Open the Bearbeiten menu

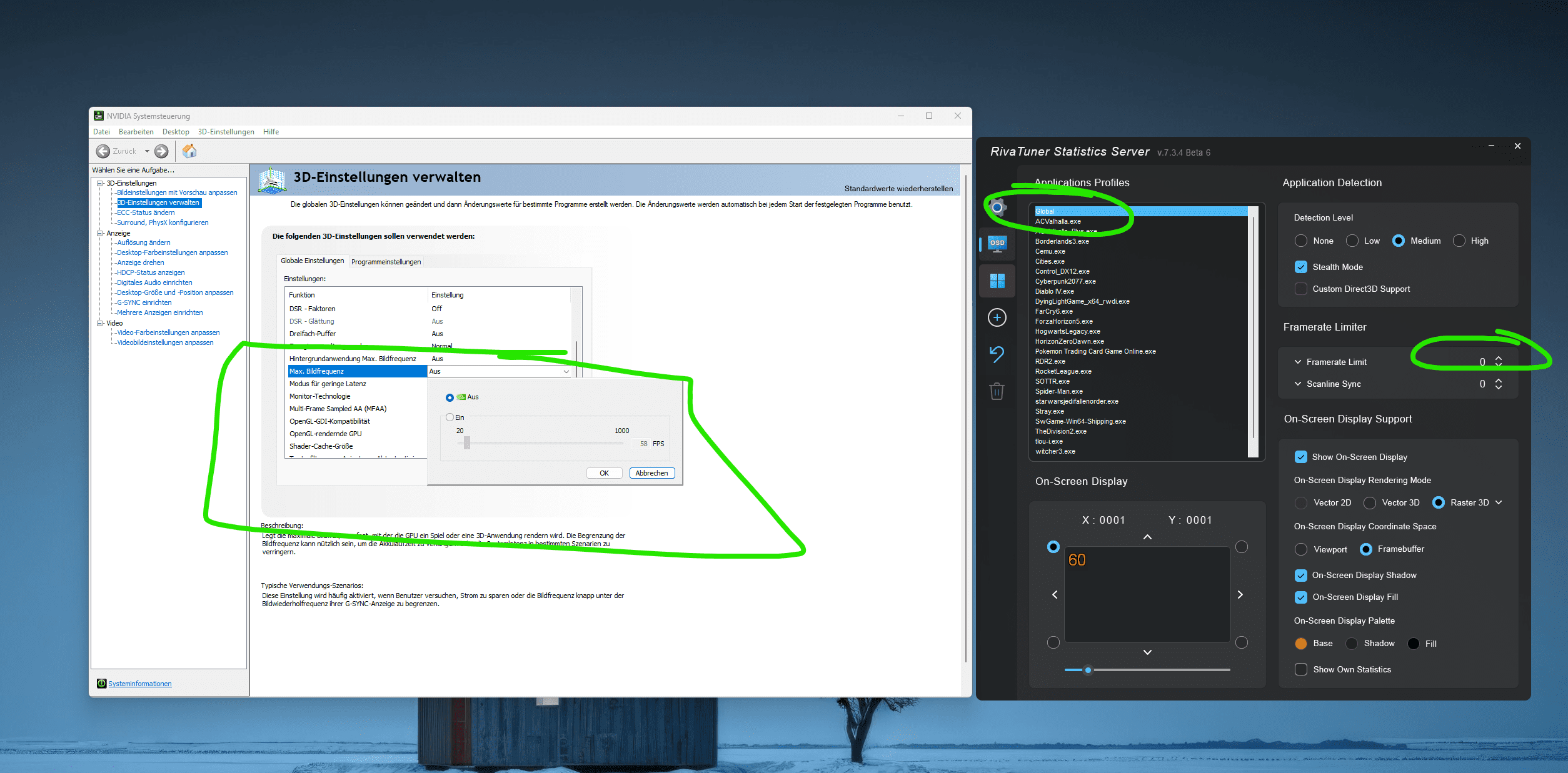[136, 132]
